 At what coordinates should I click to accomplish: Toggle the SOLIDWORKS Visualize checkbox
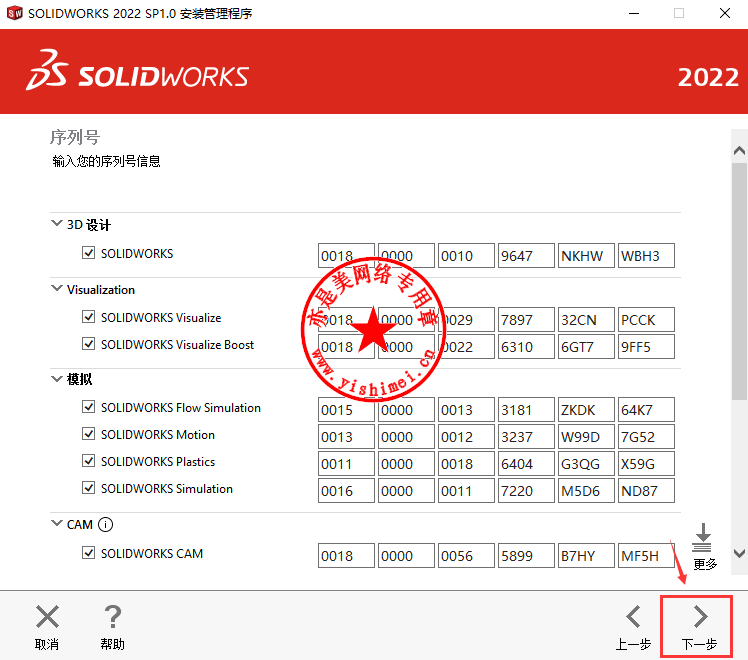88,317
